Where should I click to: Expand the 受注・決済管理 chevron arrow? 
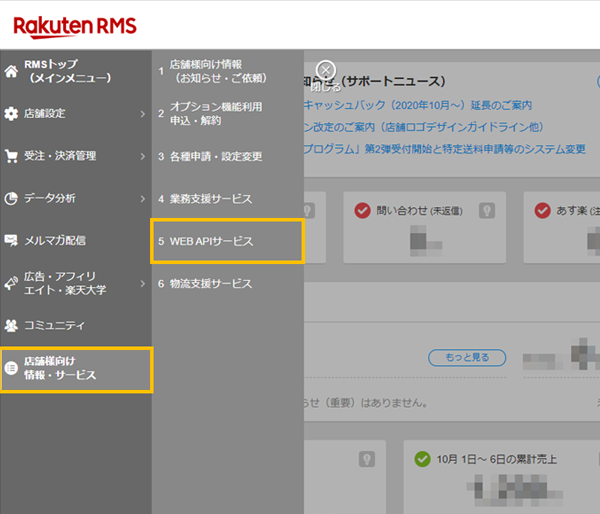pos(142,156)
